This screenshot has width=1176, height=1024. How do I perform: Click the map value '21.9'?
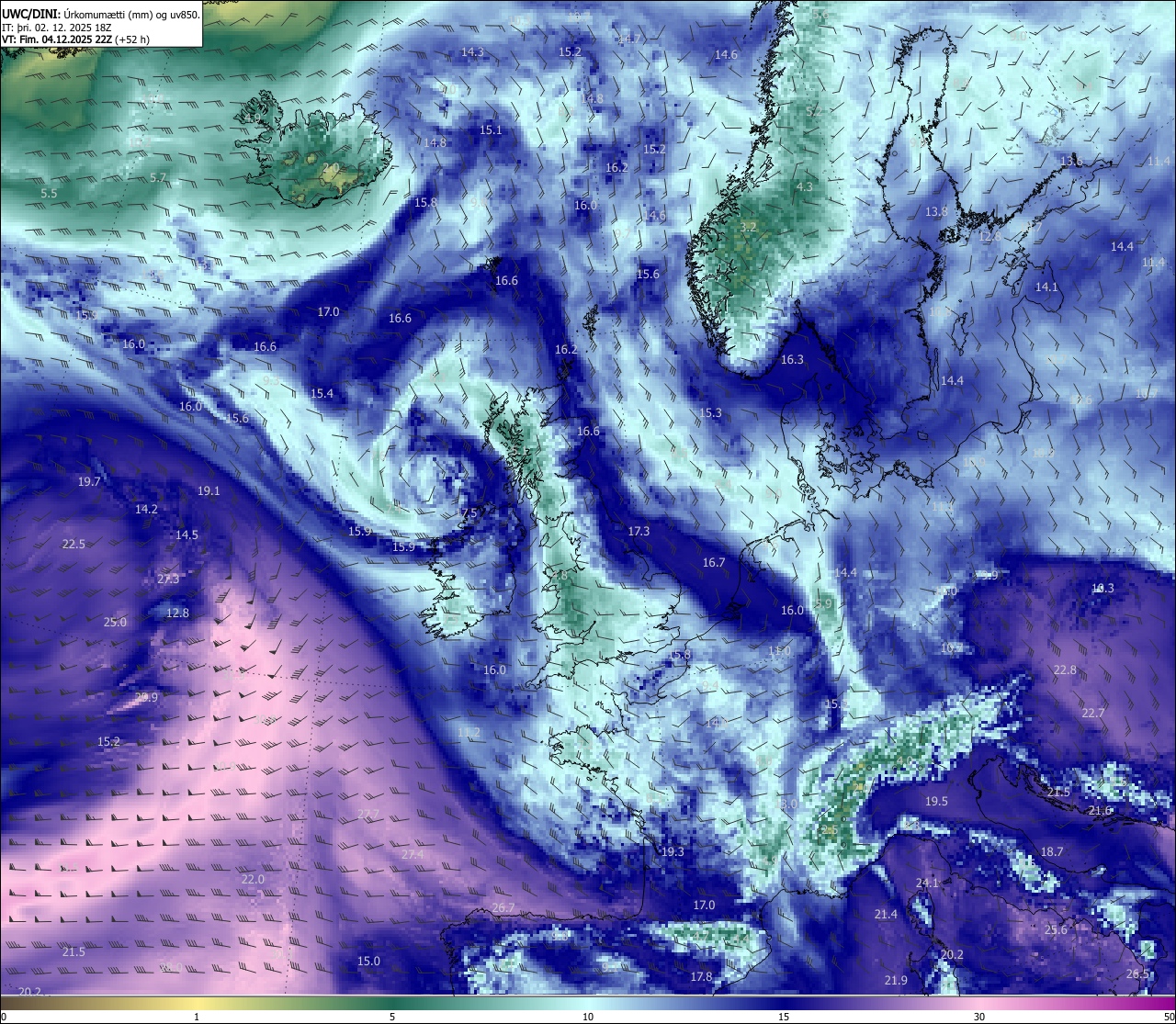coord(896,981)
